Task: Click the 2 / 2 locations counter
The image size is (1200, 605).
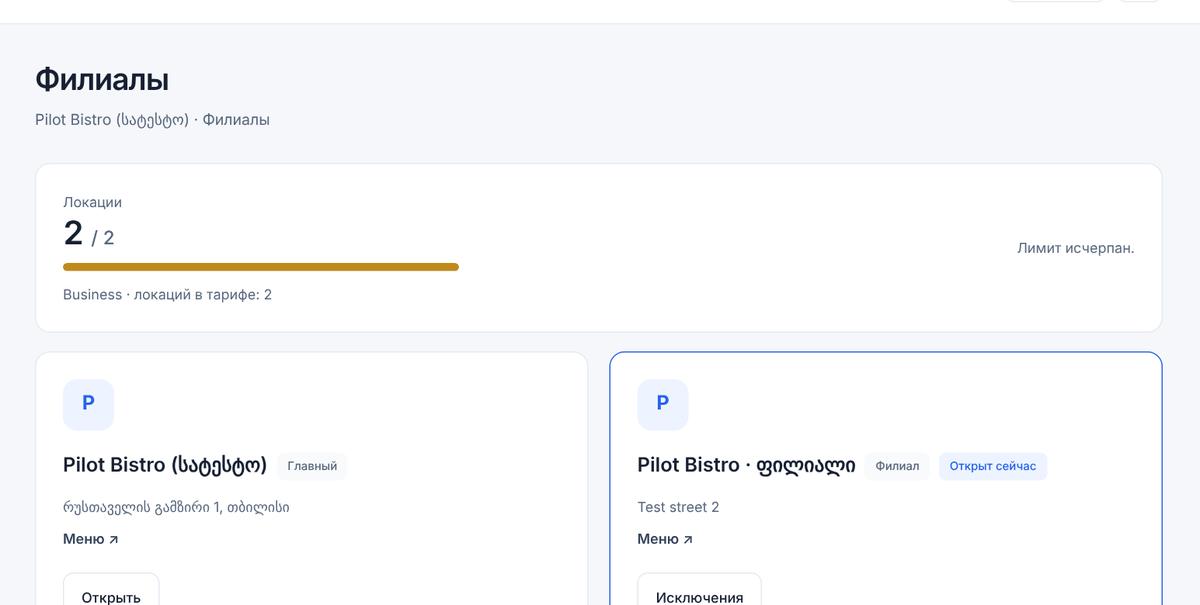Action: 89,234
